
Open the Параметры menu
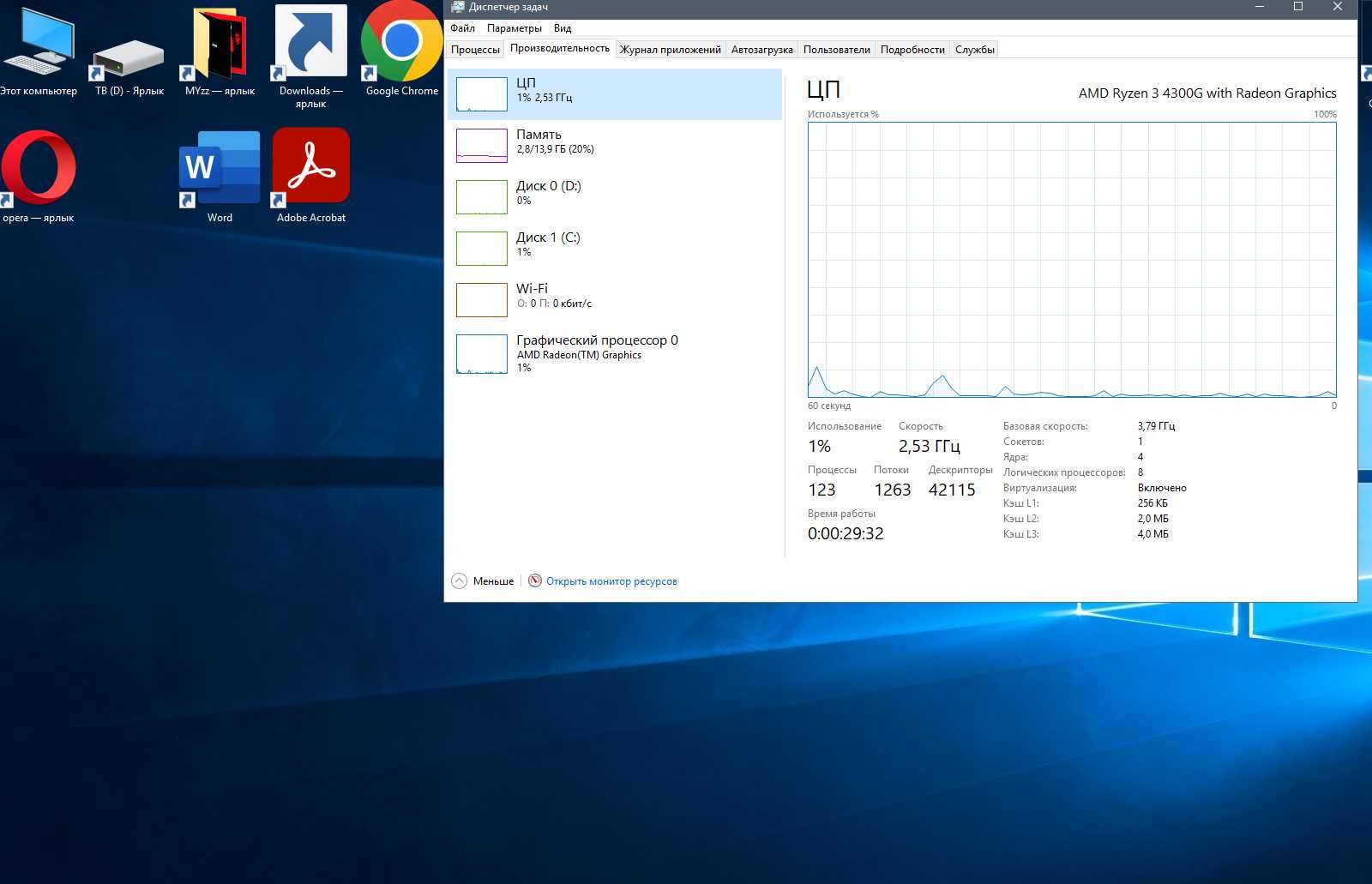click(514, 28)
